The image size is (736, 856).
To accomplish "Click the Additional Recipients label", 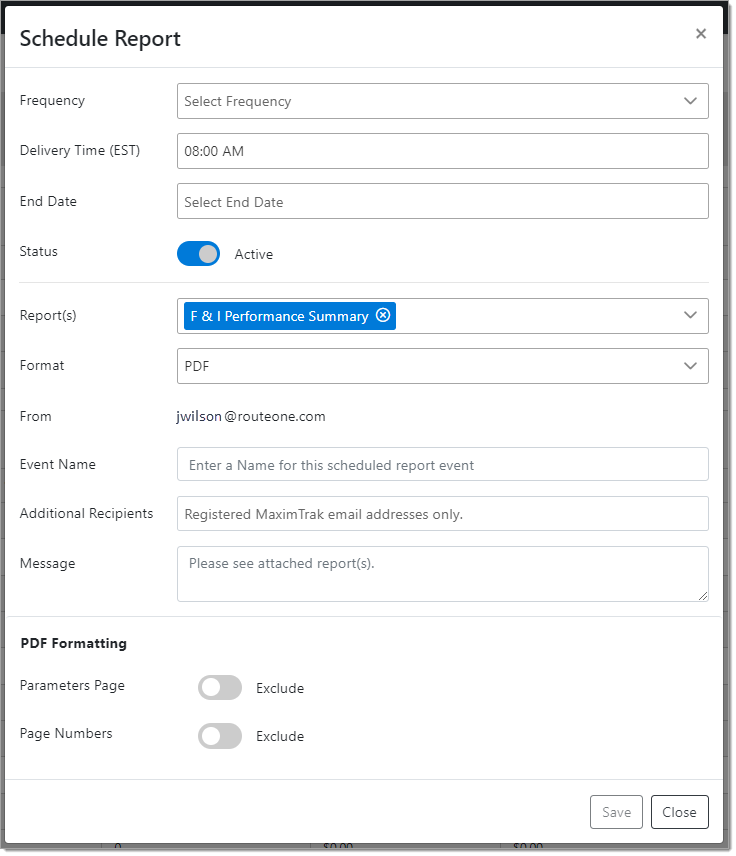I will click(x=86, y=513).
